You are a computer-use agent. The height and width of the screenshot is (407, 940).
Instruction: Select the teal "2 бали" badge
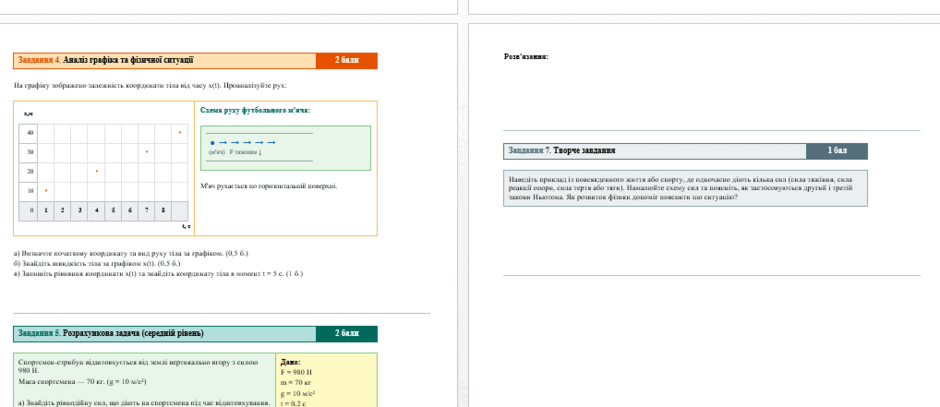pos(347,334)
